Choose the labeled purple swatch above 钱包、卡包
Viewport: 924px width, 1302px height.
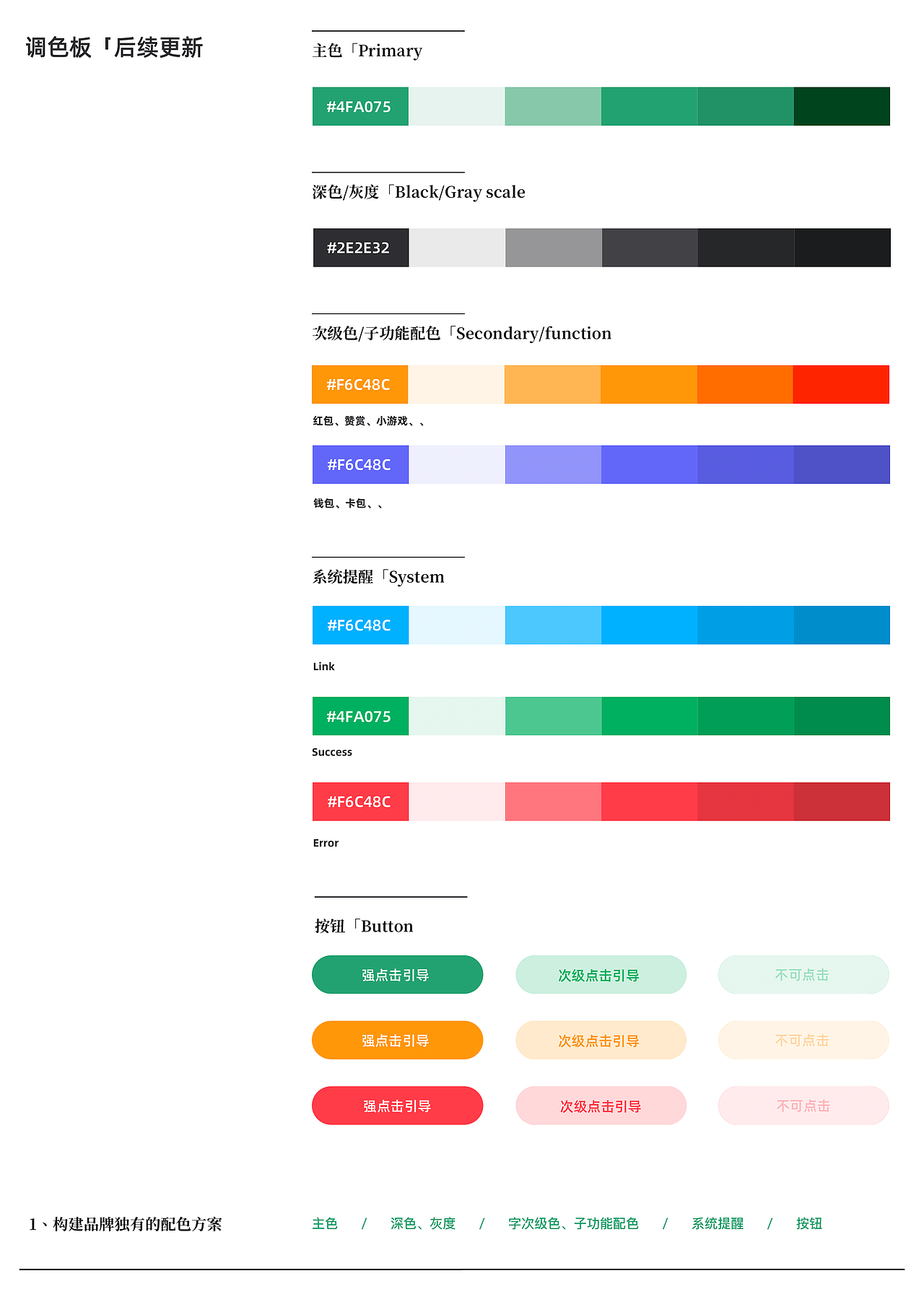coord(360,464)
